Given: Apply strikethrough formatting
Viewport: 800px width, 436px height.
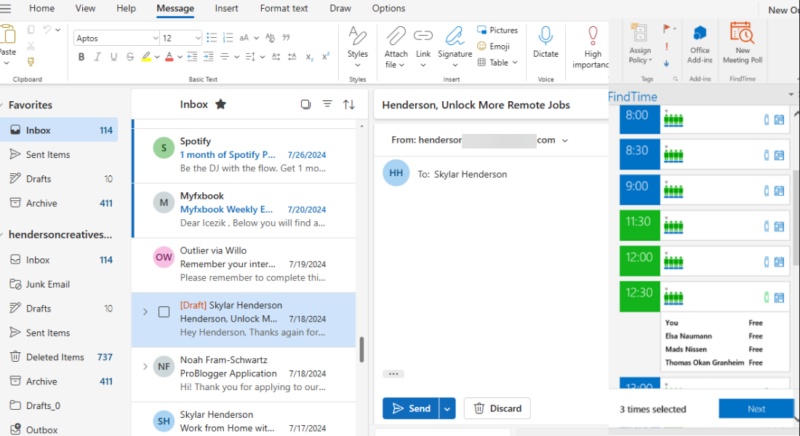Looking at the screenshot, I should [130, 57].
